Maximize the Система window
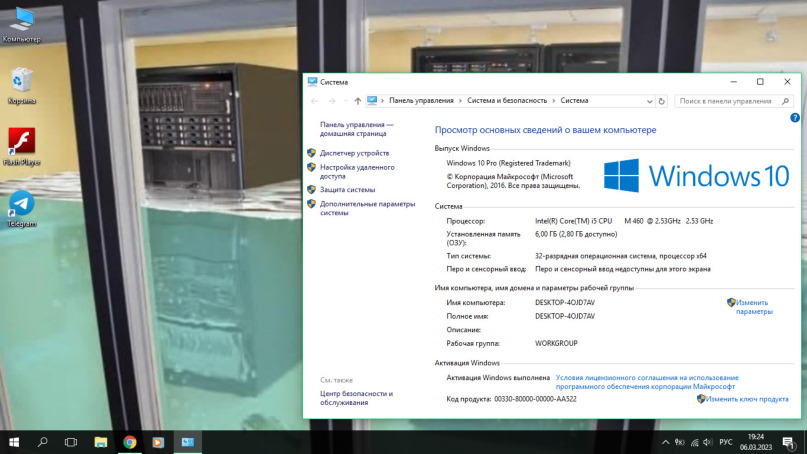The height and width of the screenshot is (454, 807). [x=760, y=82]
